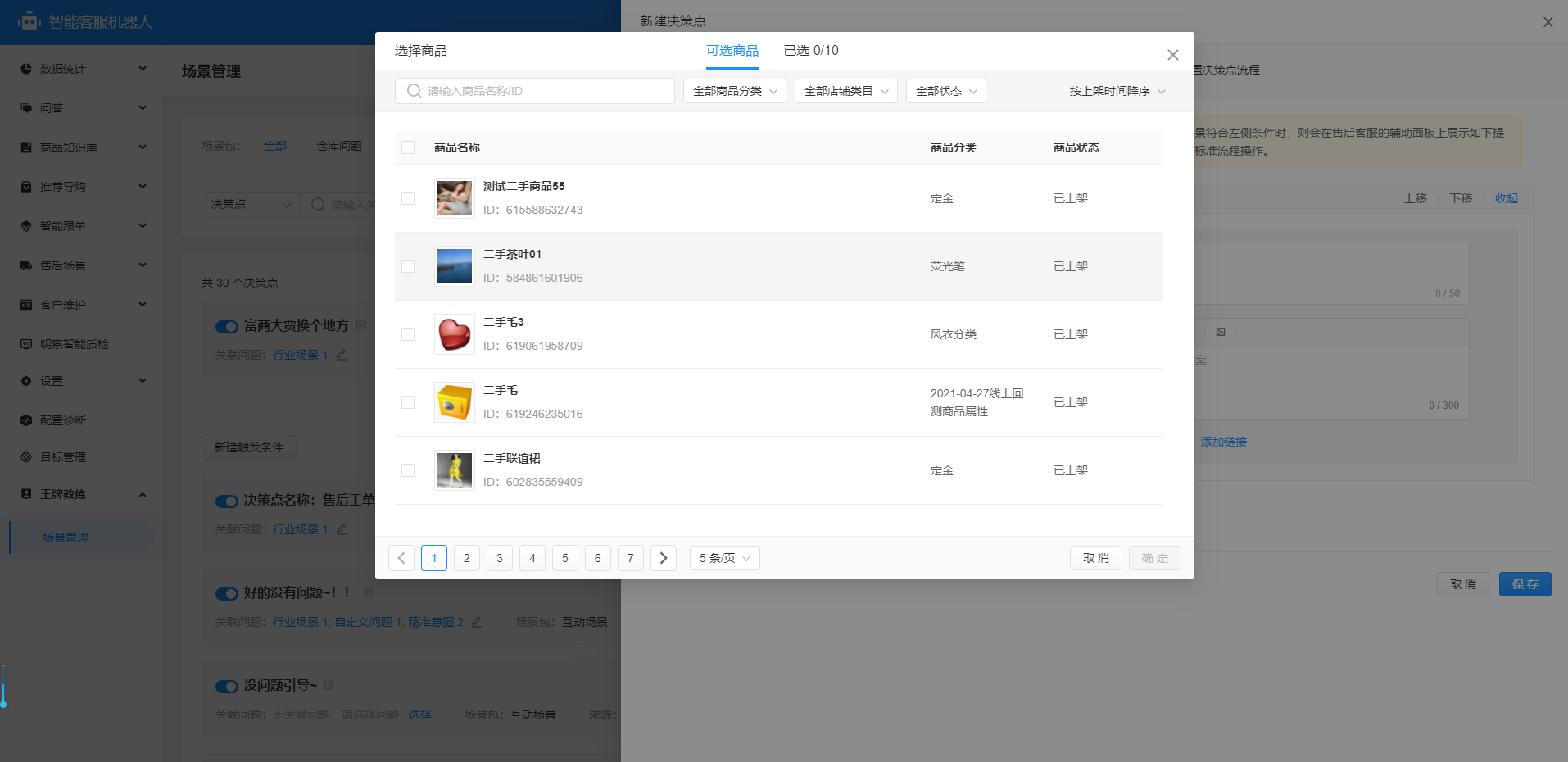This screenshot has height=762, width=1568.
Task: Check the box for 二手茶叶01
Action: [x=408, y=266]
